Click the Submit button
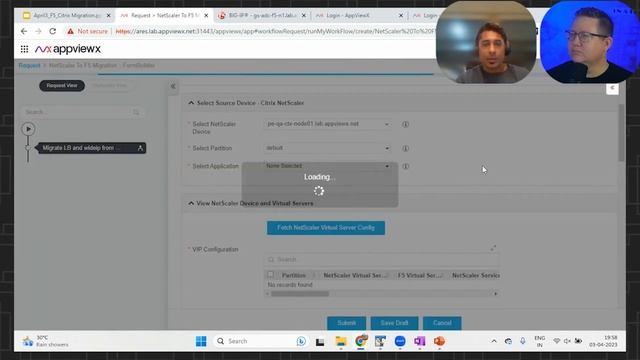Viewport: 640px width, 360px height. [347, 323]
